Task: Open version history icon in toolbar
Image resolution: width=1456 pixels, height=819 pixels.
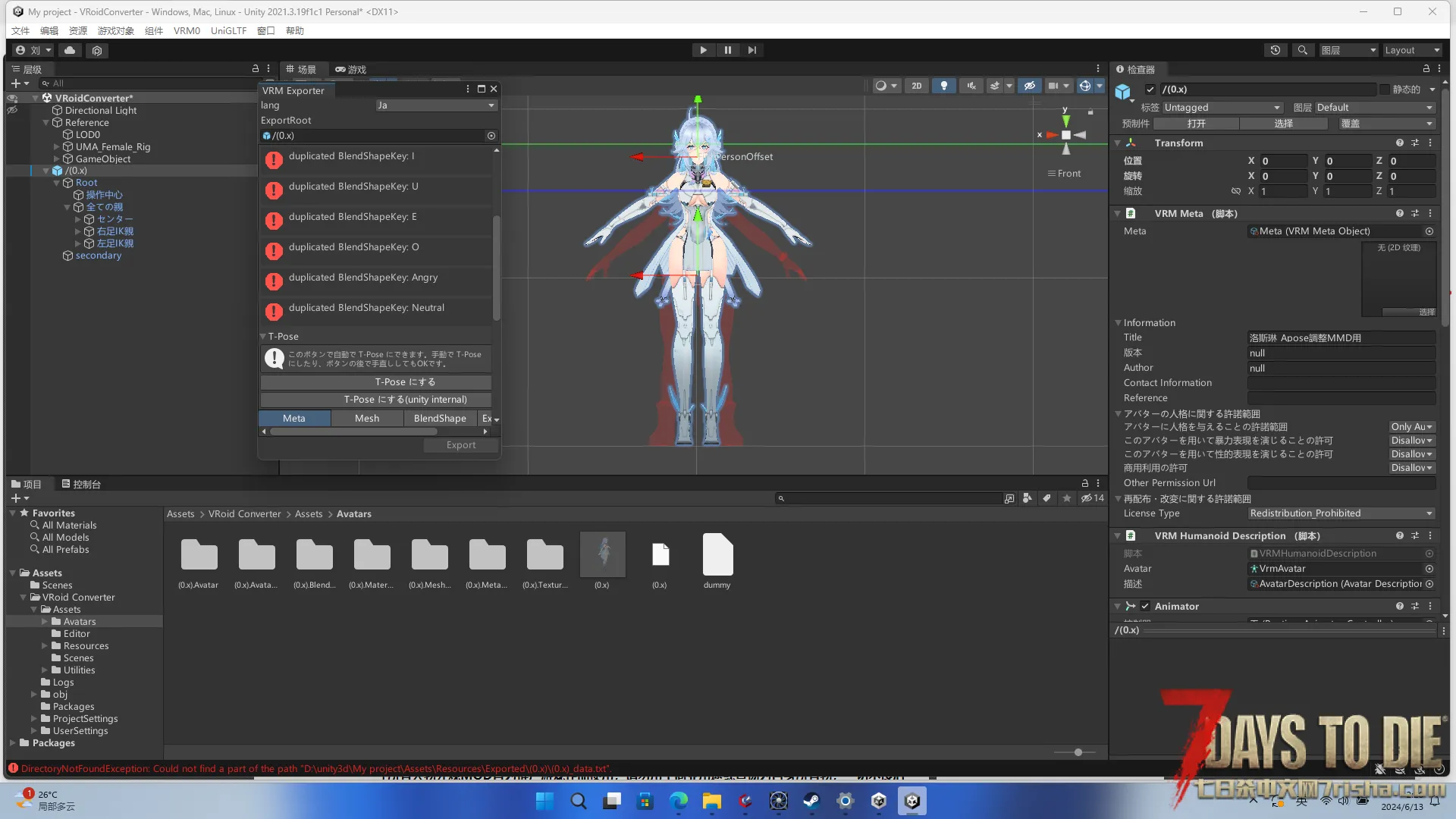Action: [x=1276, y=50]
